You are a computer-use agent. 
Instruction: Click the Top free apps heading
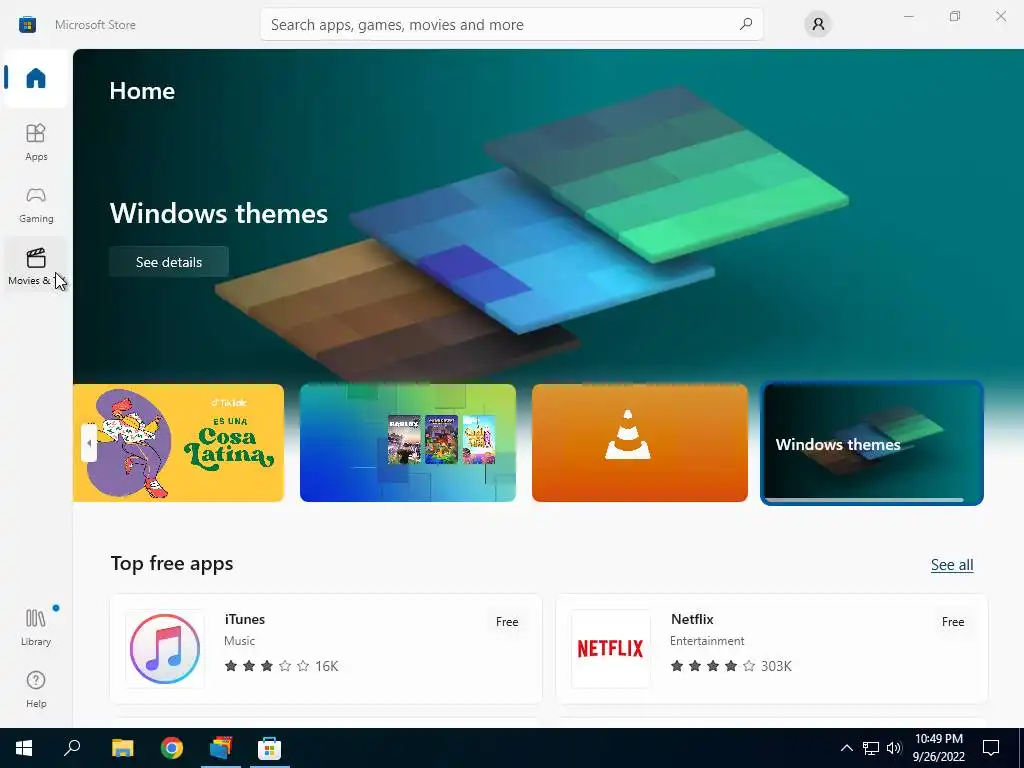(x=172, y=564)
